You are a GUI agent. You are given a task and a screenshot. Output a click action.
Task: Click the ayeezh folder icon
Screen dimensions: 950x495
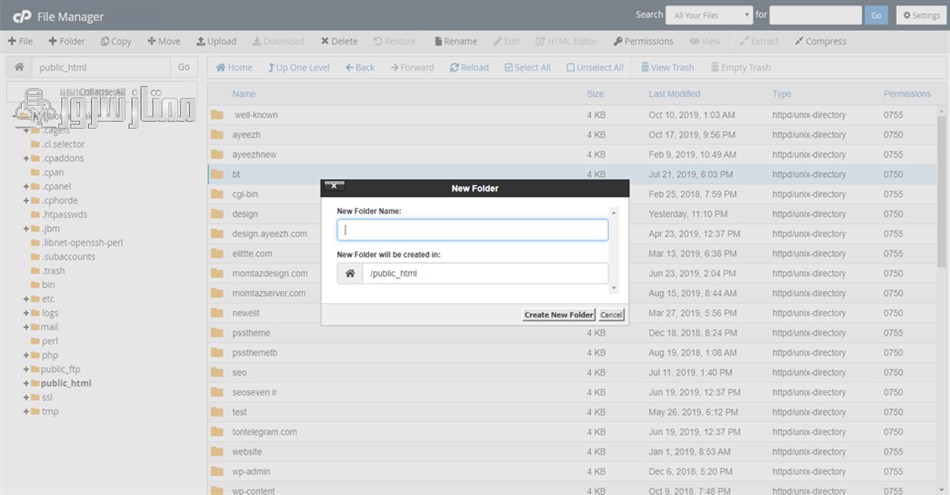click(217, 135)
